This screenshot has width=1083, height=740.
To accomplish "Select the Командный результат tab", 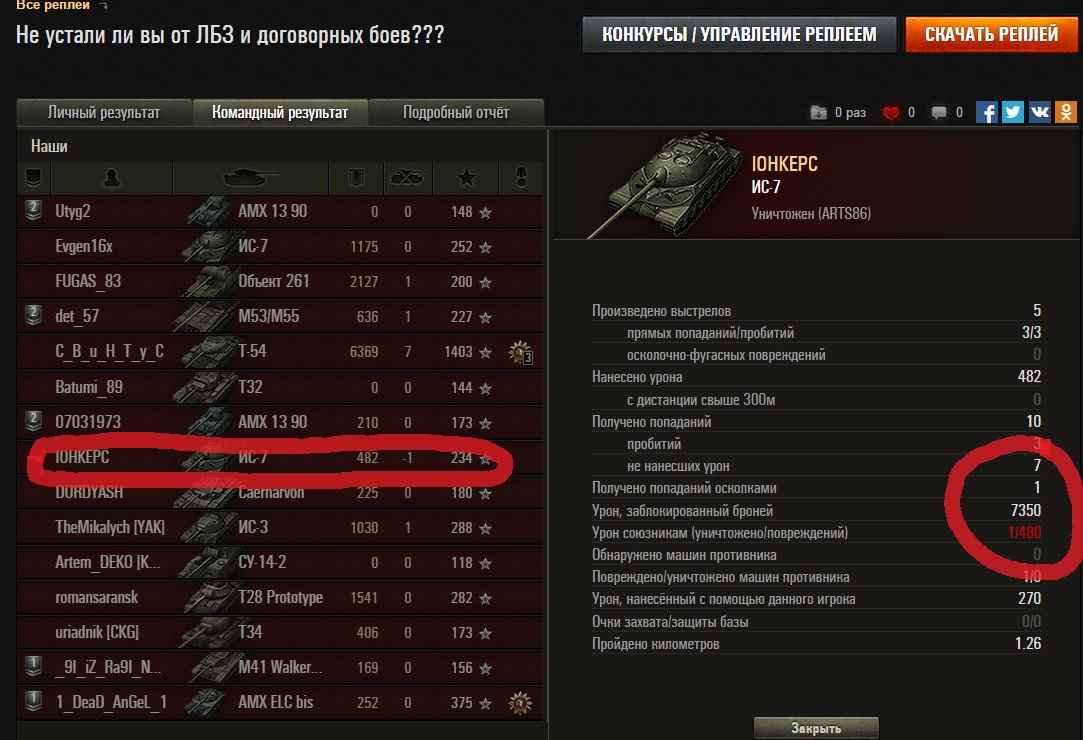I will (x=280, y=113).
